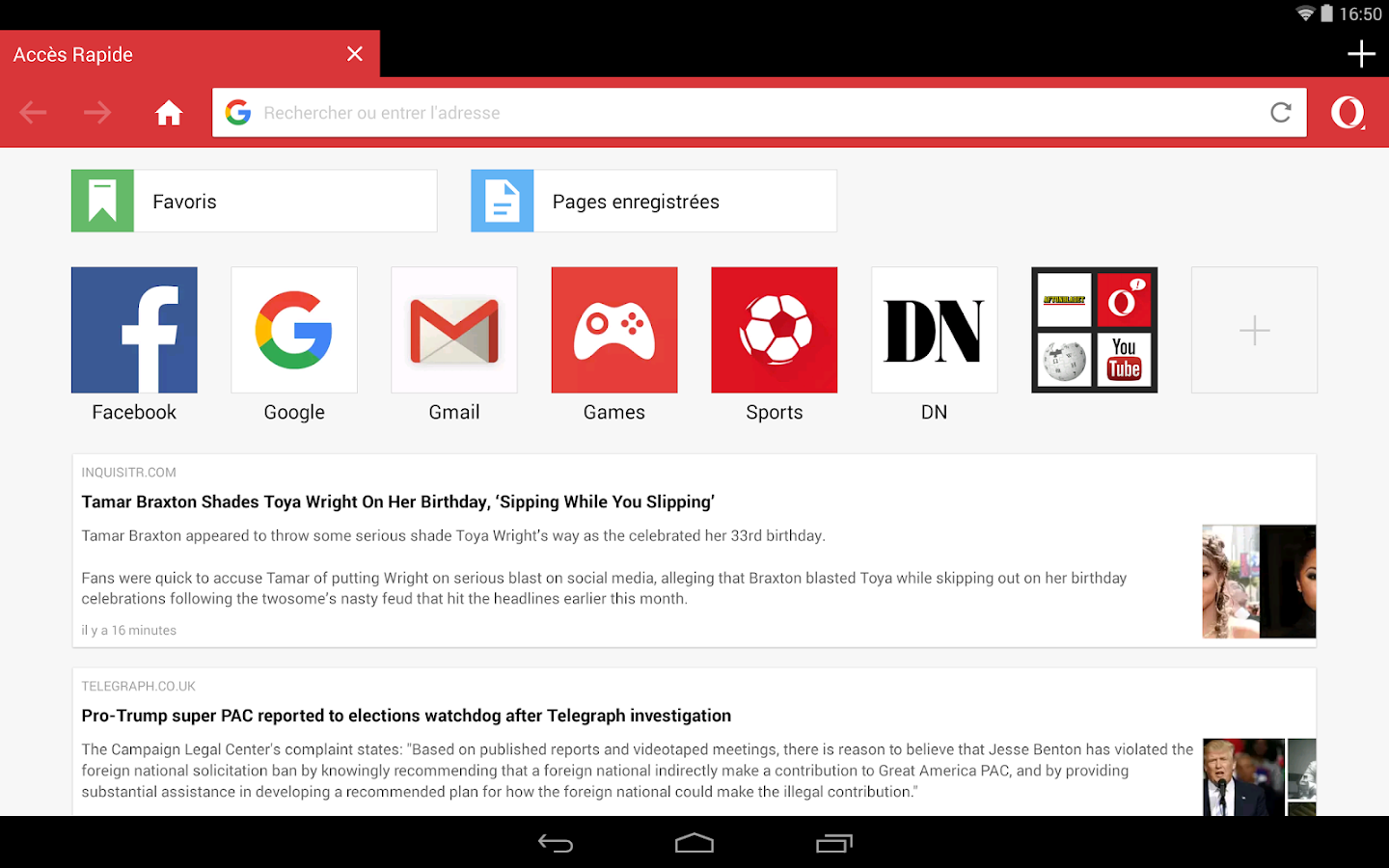Open the Games speed dial tile
This screenshot has height=868, width=1389.
pos(614,330)
